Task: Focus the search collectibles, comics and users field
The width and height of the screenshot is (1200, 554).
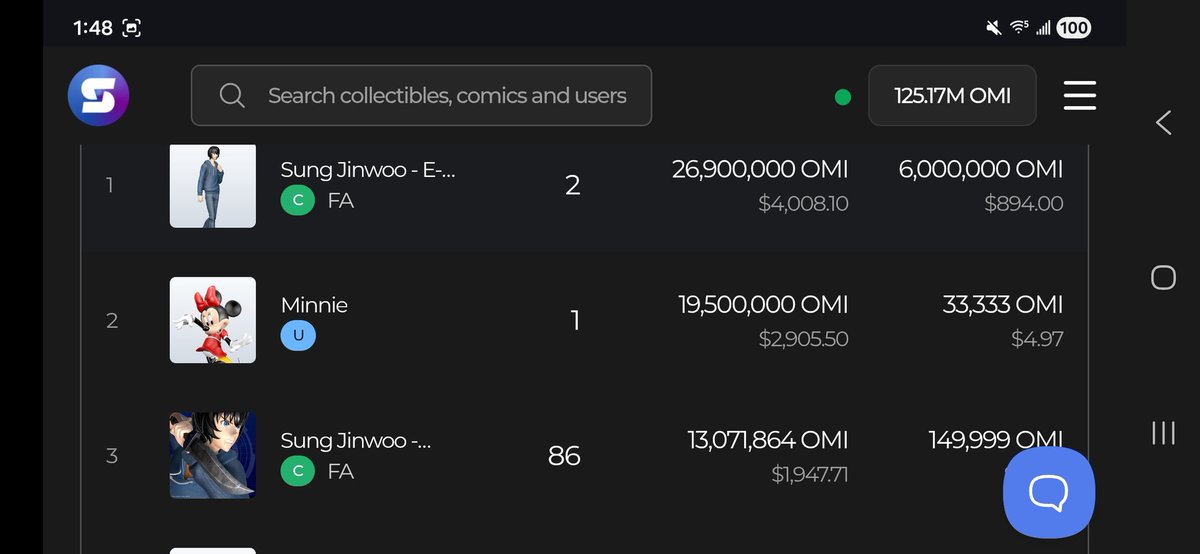Action: [421, 96]
